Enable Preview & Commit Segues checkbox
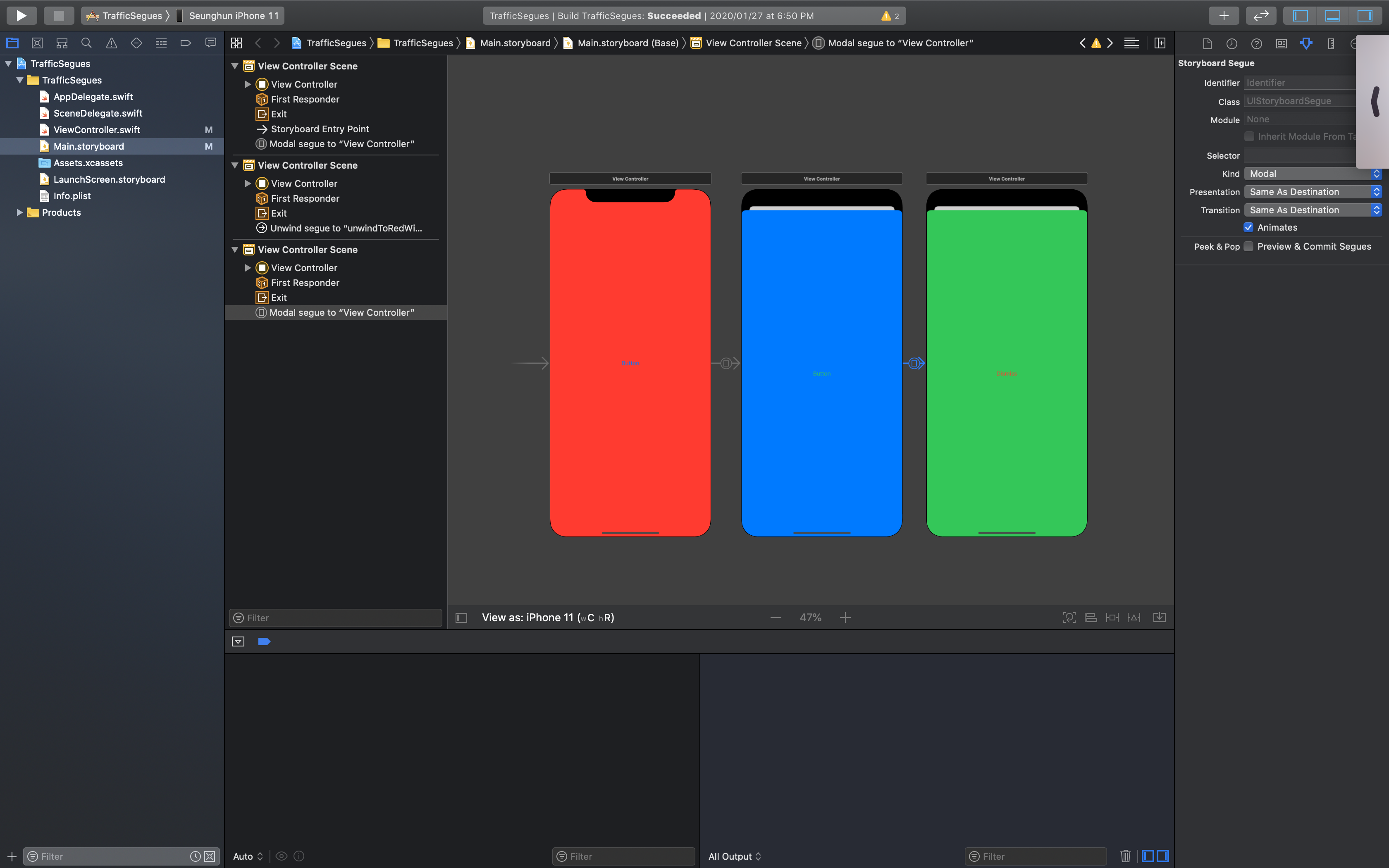 click(1248, 246)
